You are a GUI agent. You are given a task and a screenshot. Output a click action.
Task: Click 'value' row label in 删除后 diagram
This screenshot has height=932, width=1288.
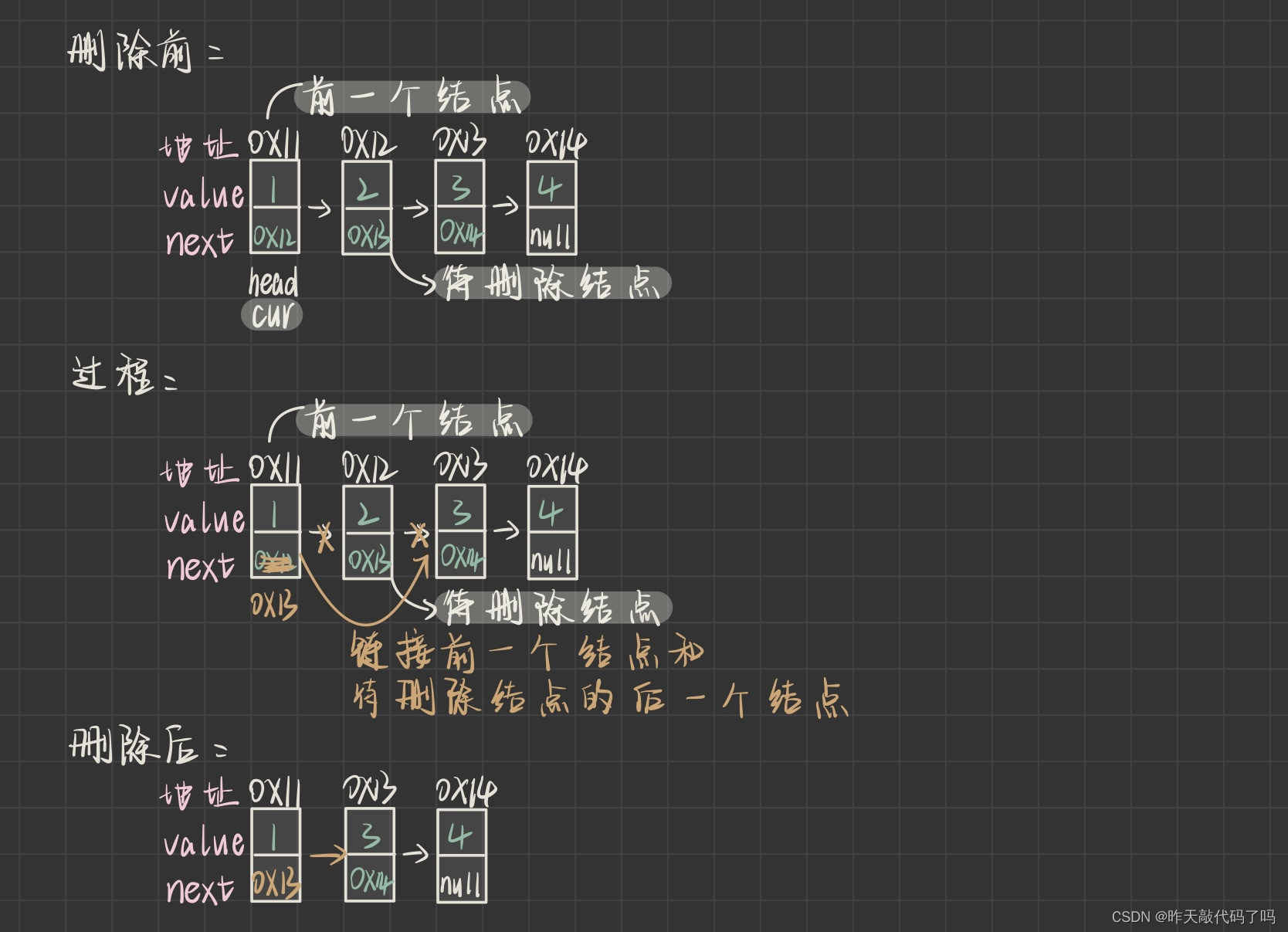click(205, 842)
